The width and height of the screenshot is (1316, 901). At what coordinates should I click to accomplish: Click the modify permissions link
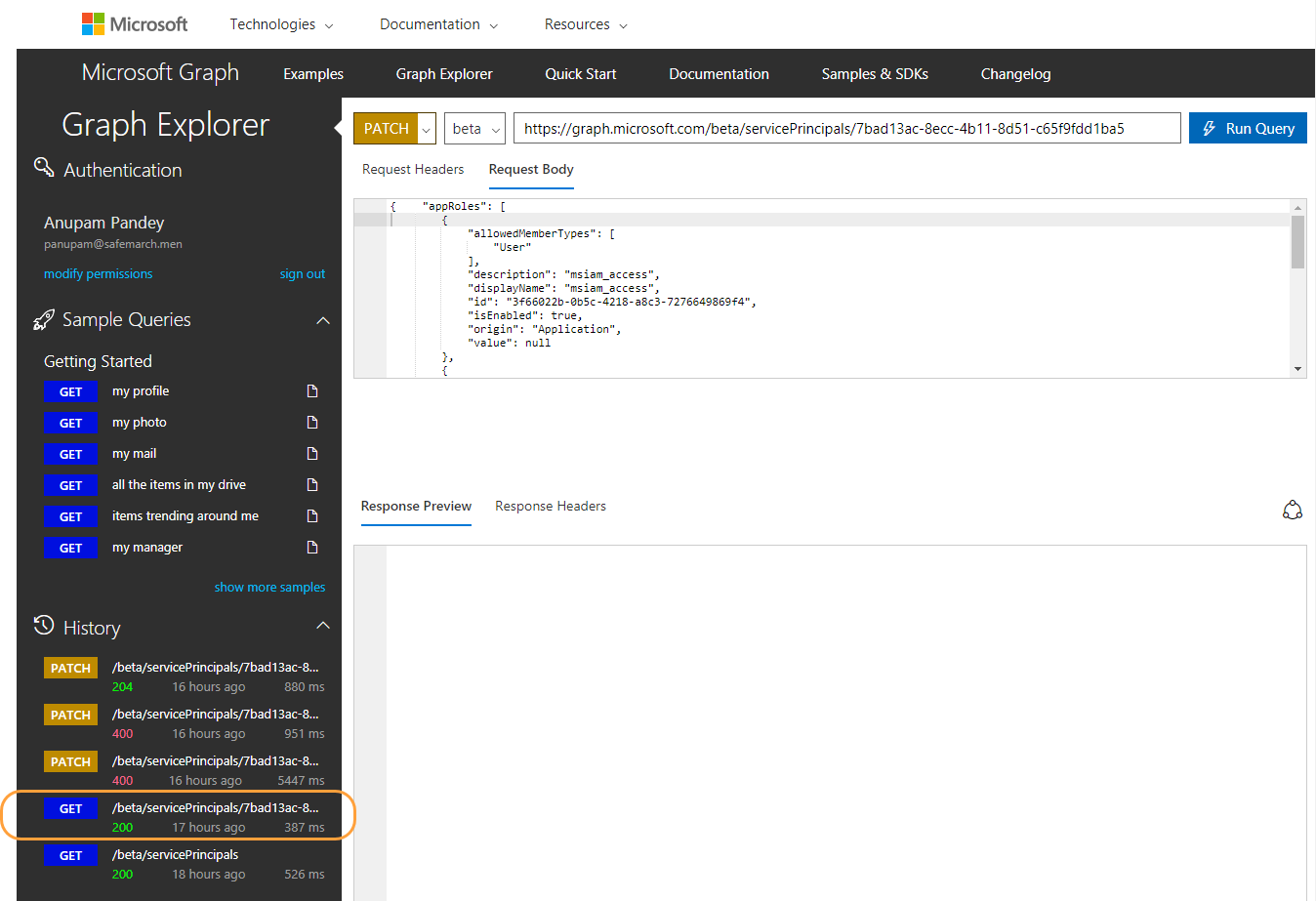point(98,274)
